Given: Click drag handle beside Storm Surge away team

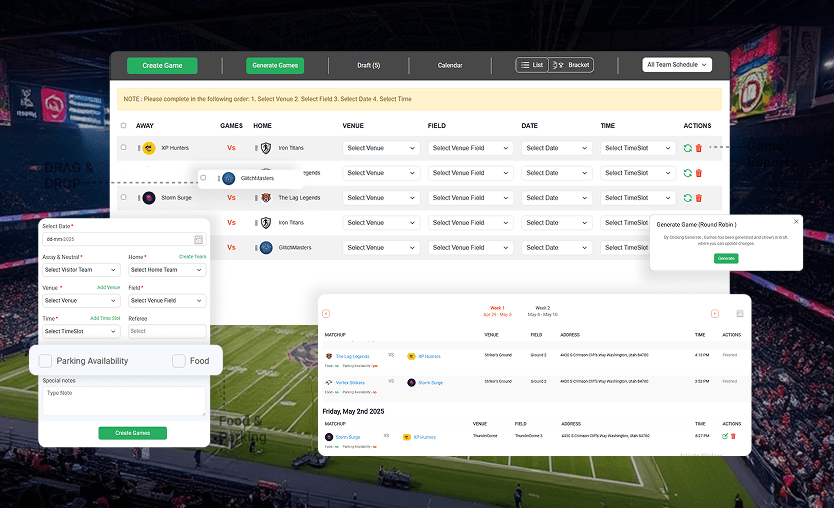Looking at the screenshot, I should coord(139,198).
